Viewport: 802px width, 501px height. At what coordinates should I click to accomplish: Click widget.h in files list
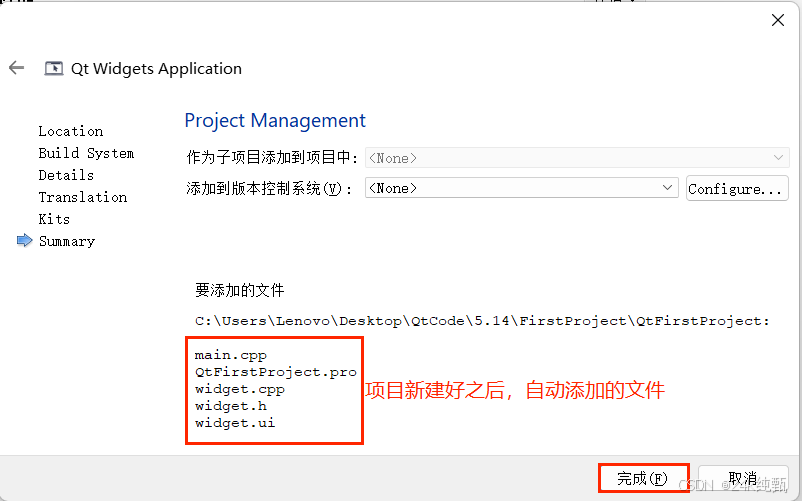click(231, 406)
